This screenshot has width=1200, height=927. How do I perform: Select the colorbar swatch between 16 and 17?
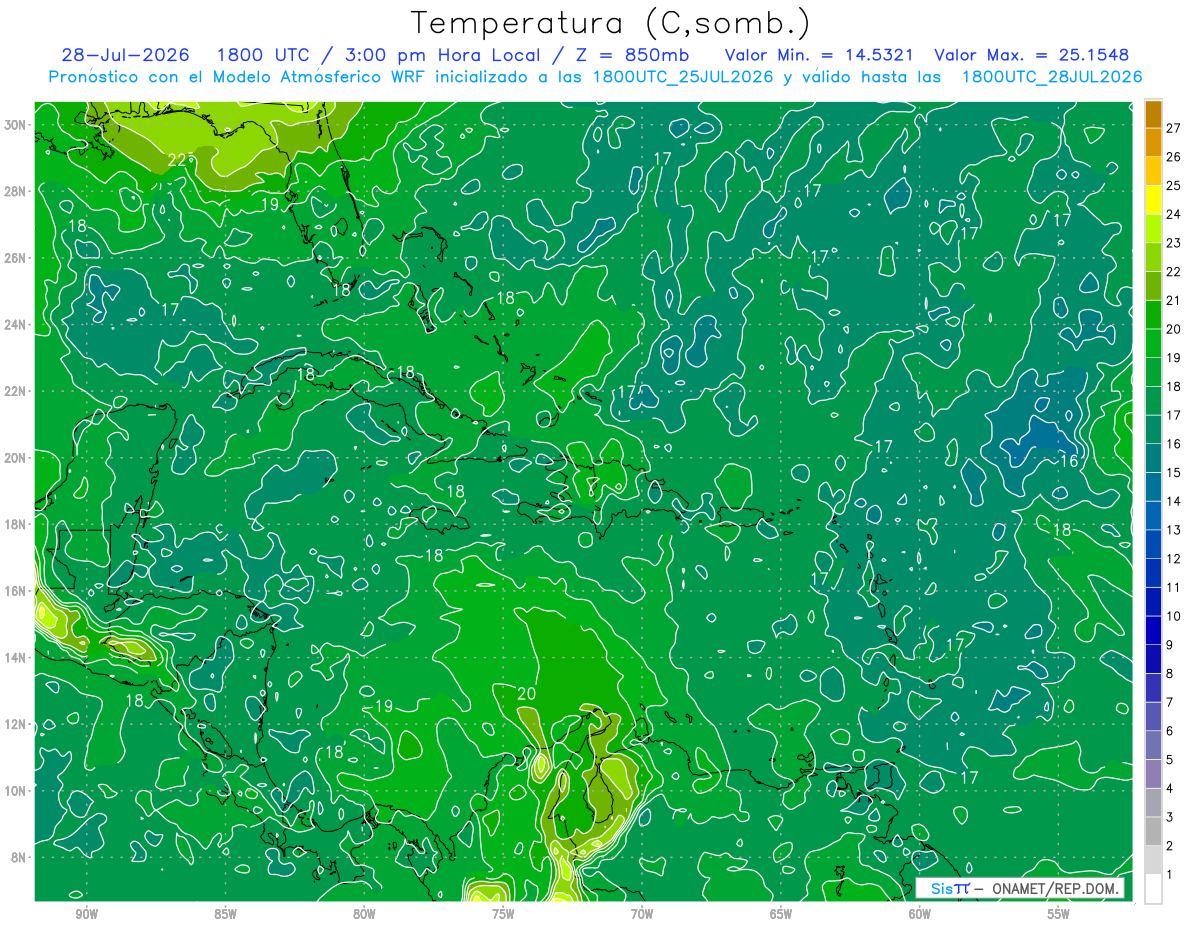pos(1153,429)
